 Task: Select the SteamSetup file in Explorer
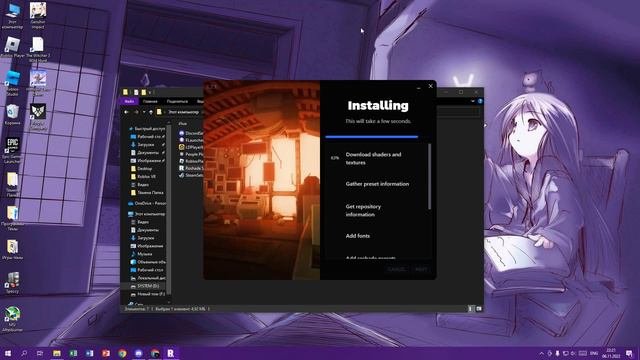click(x=191, y=175)
